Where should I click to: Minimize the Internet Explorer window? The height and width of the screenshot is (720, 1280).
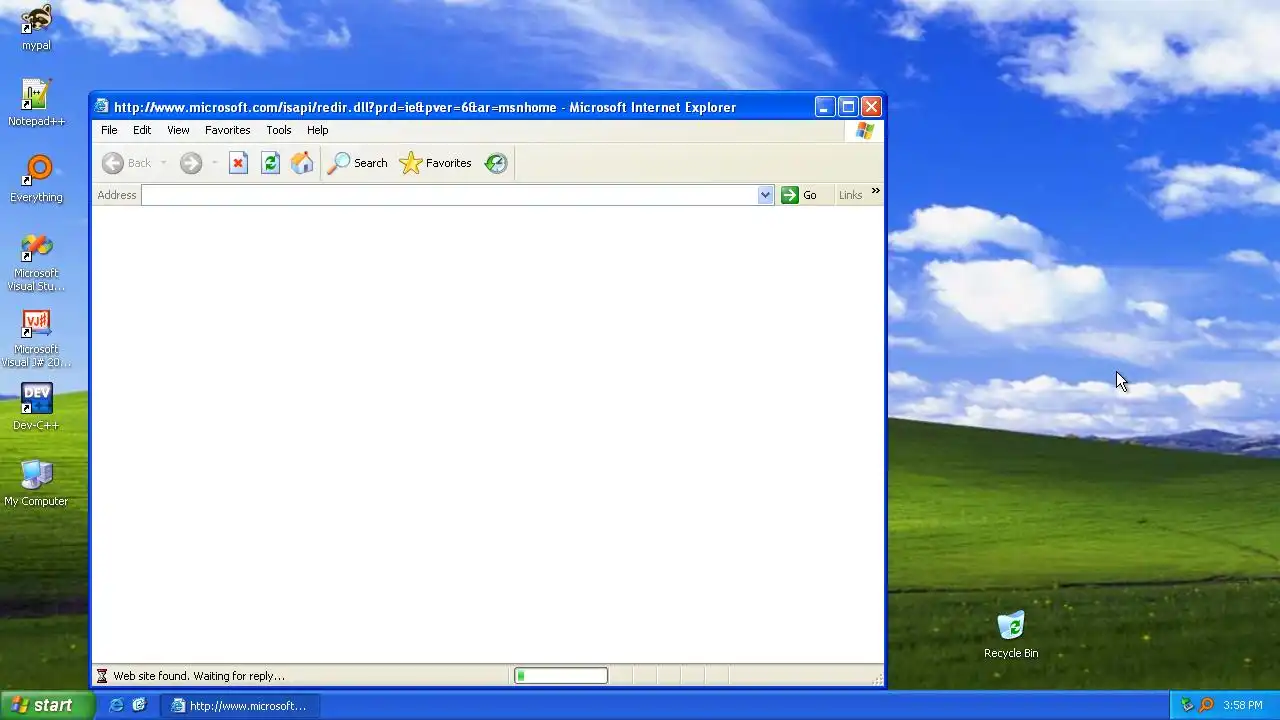(825, 107)
